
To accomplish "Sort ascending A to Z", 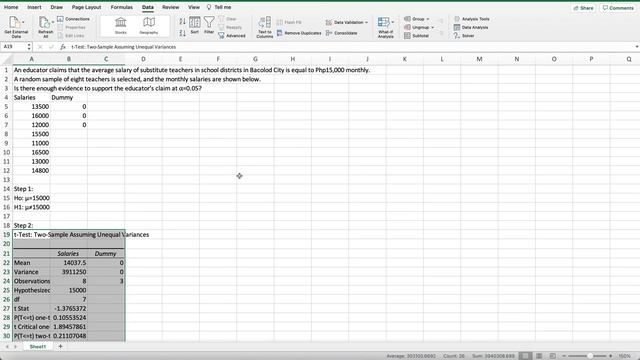I will (182, 21).
